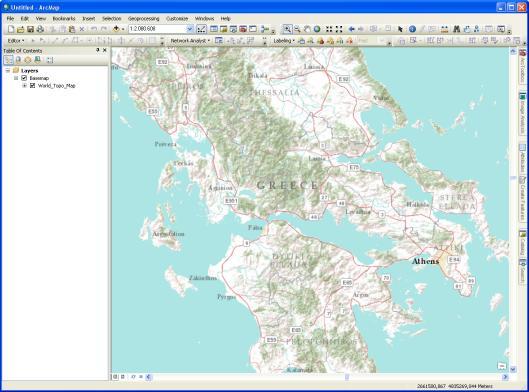
Task: Open the ArcToolbox docked side tab
Action: pyautogui.click(x=522, y=66)
